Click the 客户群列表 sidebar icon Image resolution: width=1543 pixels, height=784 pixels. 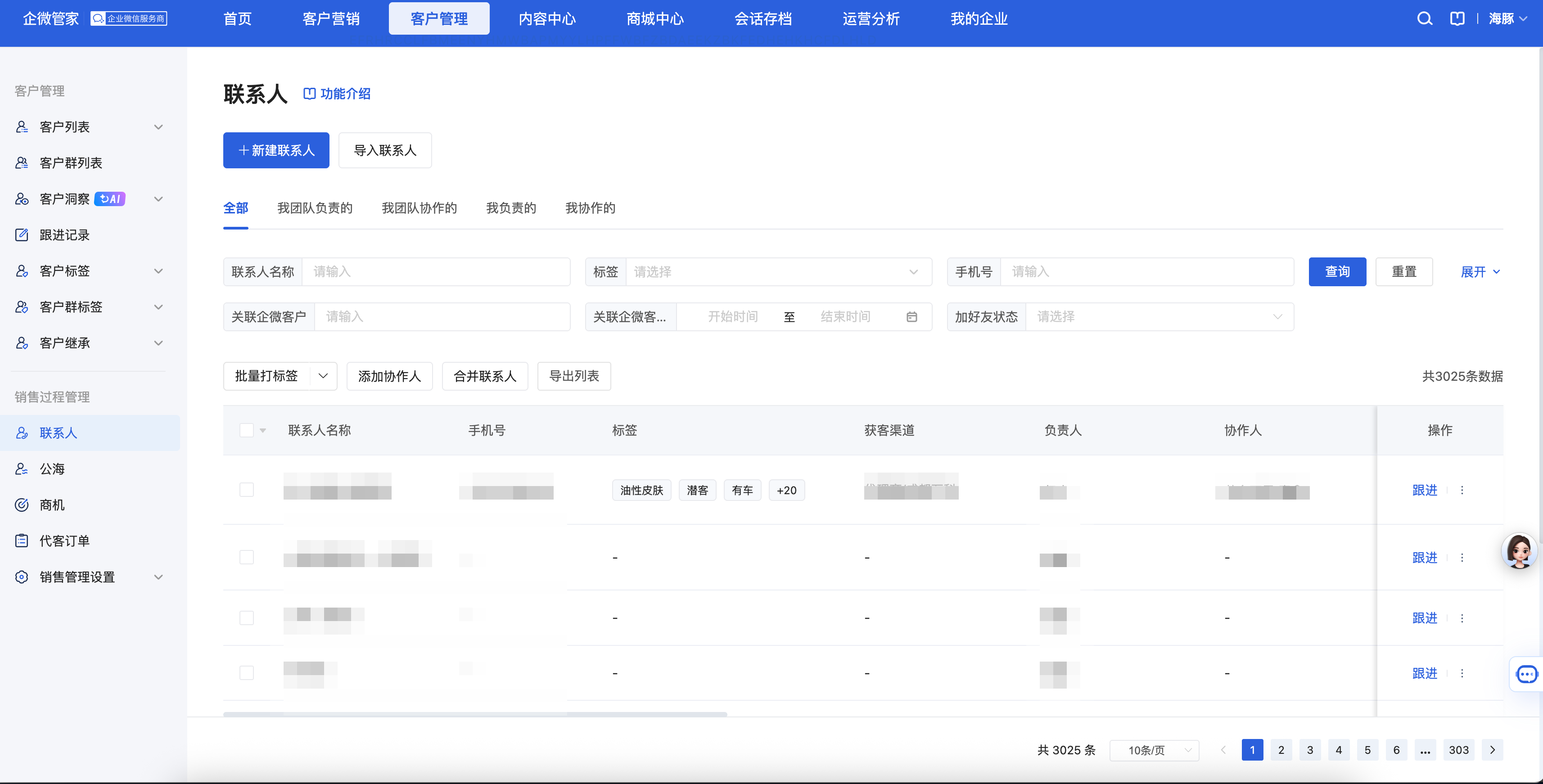(22, 163)
